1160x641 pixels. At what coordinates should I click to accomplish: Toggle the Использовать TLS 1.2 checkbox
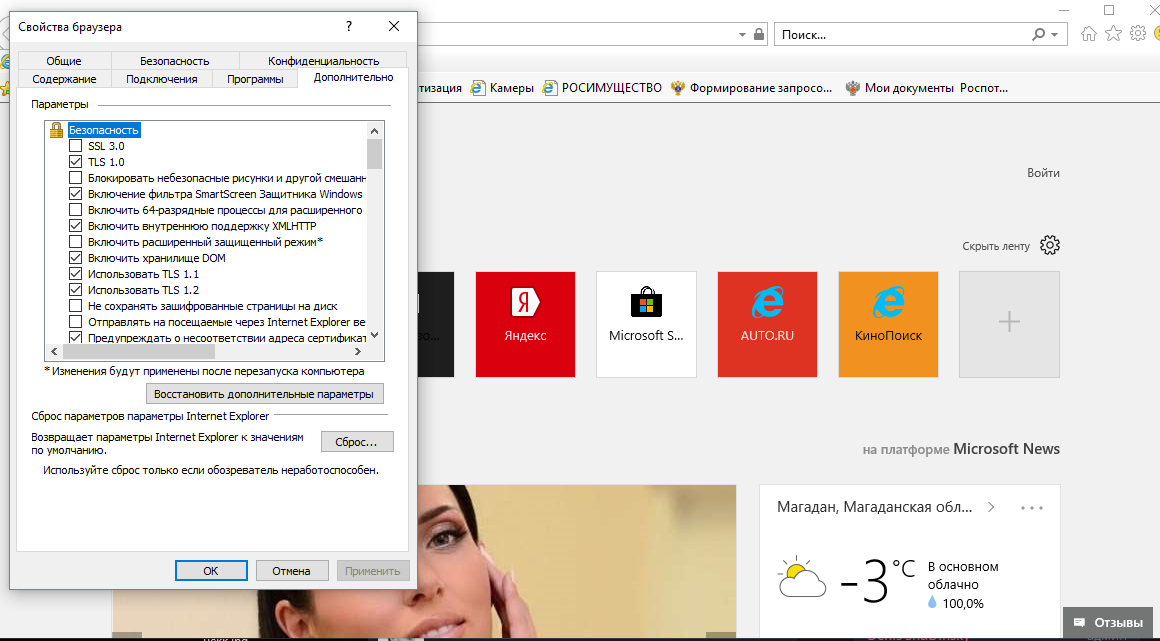[75, 290]
